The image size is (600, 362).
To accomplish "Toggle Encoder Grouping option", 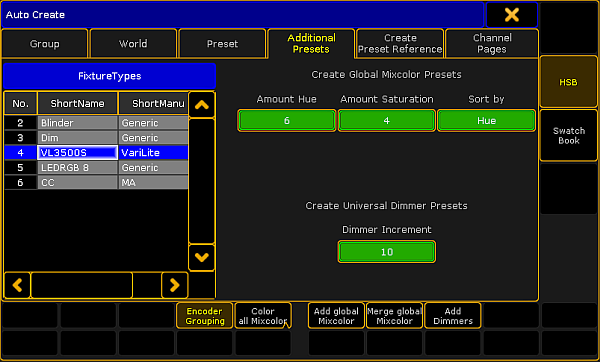I will (205, 316).
